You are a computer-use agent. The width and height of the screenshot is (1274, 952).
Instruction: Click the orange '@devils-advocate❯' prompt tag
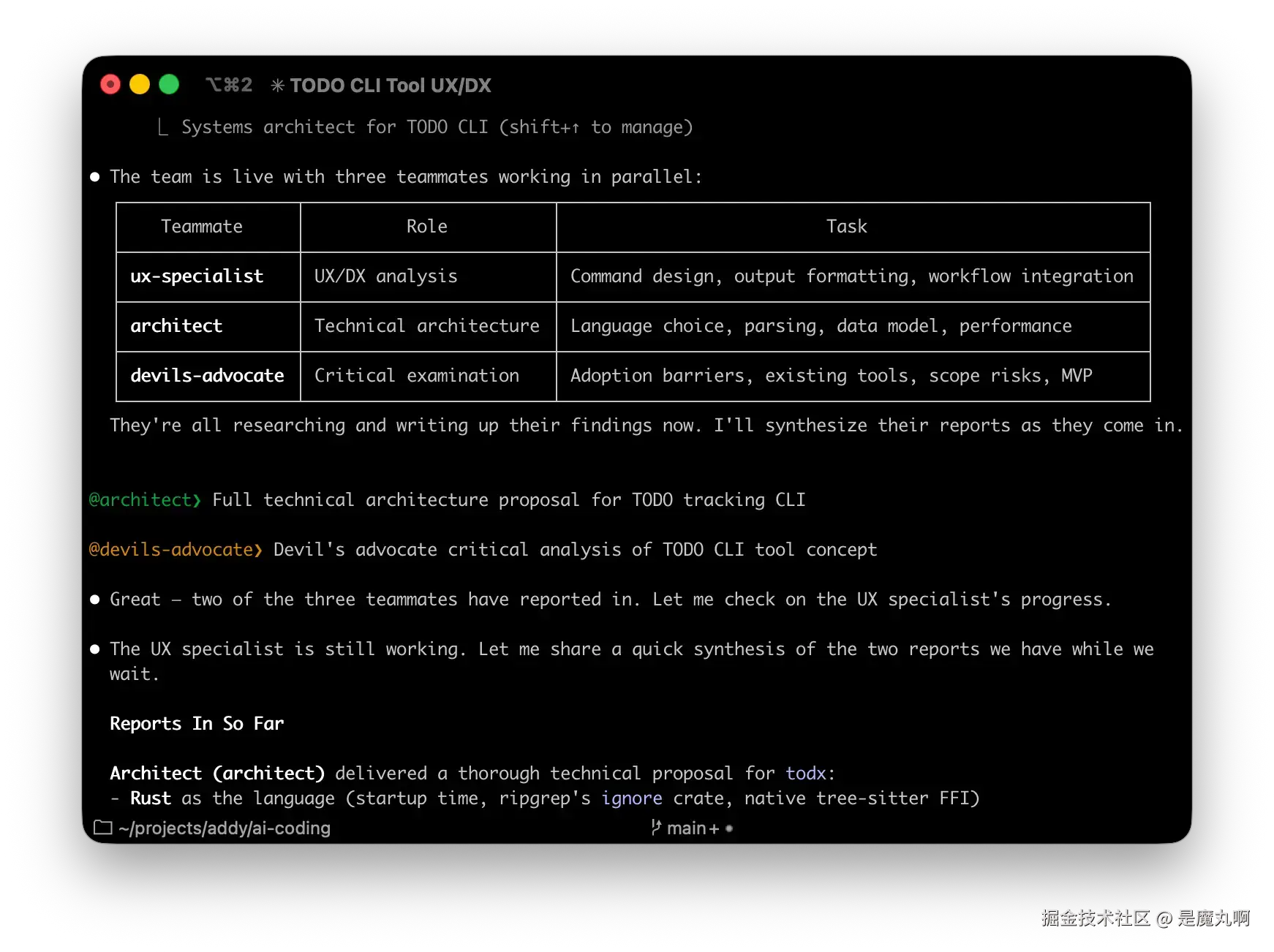coord(176,550)
